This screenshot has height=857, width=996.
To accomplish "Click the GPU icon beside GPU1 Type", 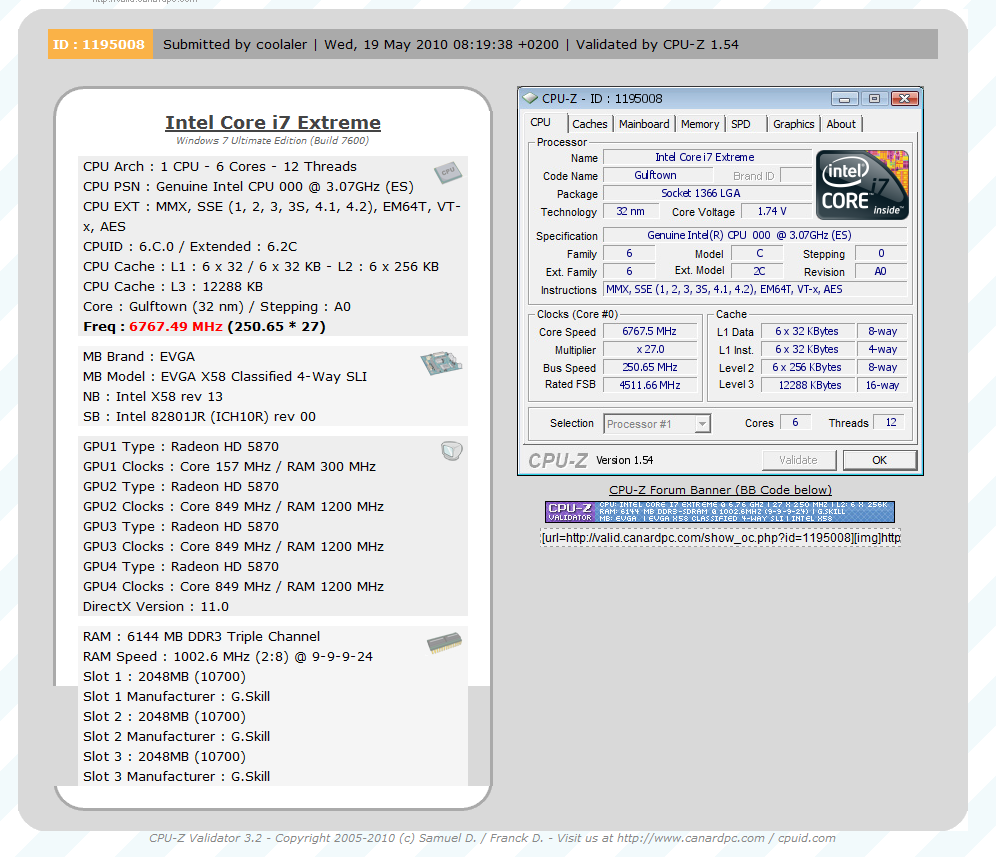I will (452, 450).
